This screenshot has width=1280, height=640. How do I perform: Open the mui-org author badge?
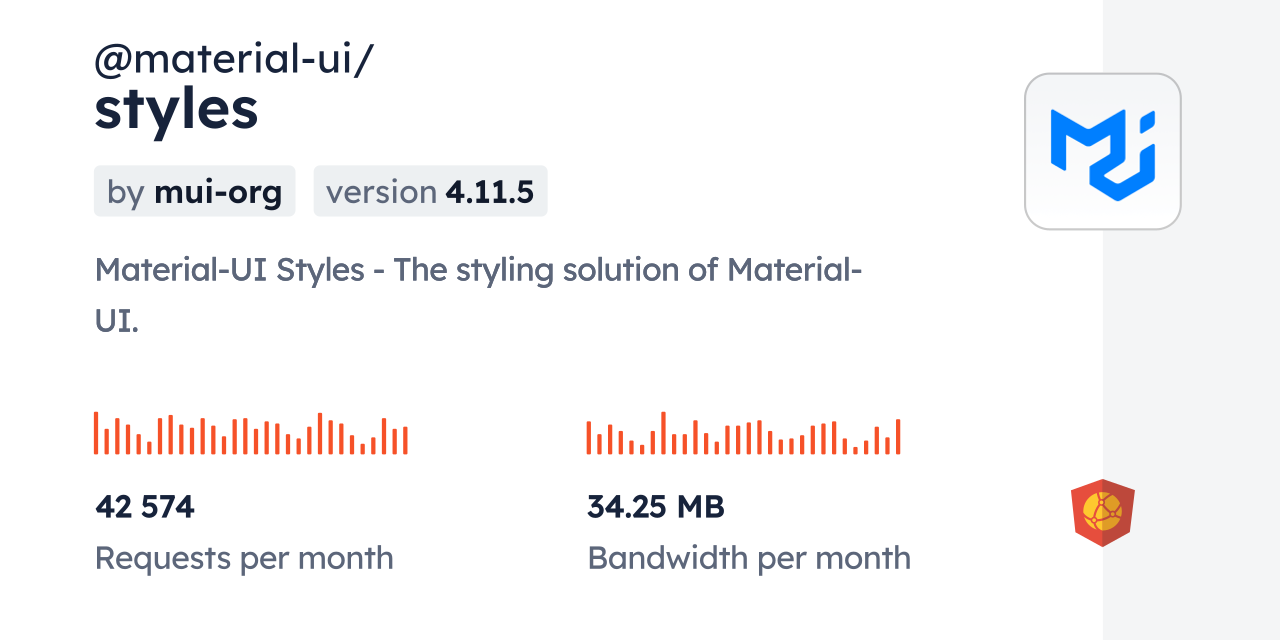pos(195,191)
